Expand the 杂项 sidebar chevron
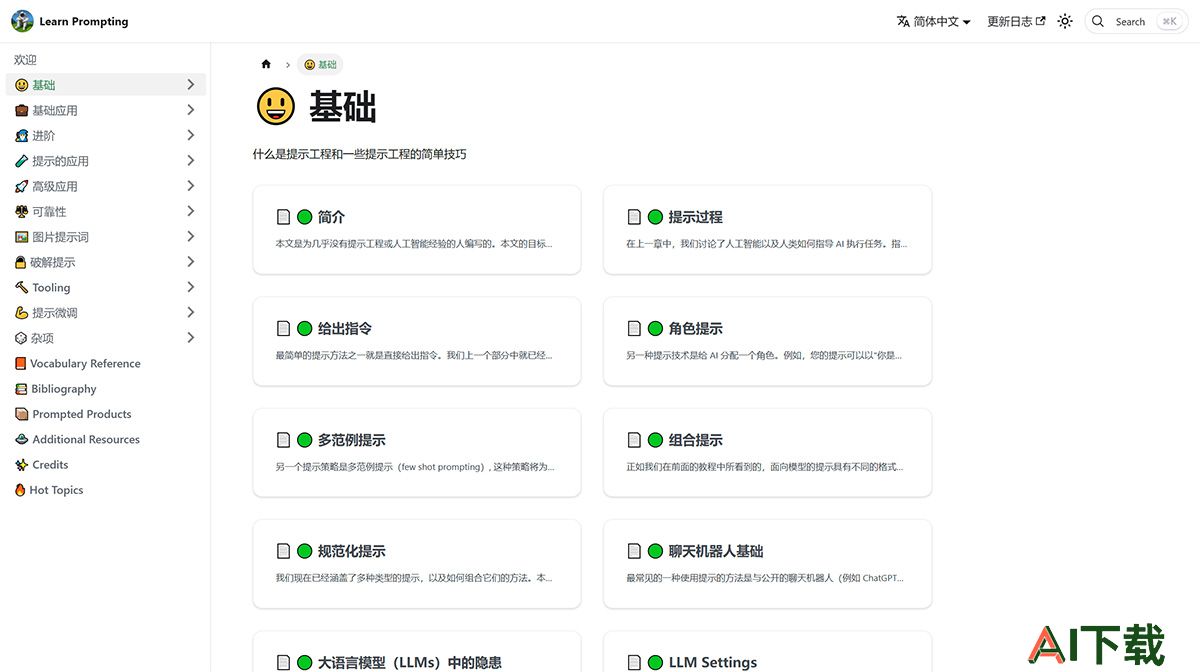 [x=190, y=338]
